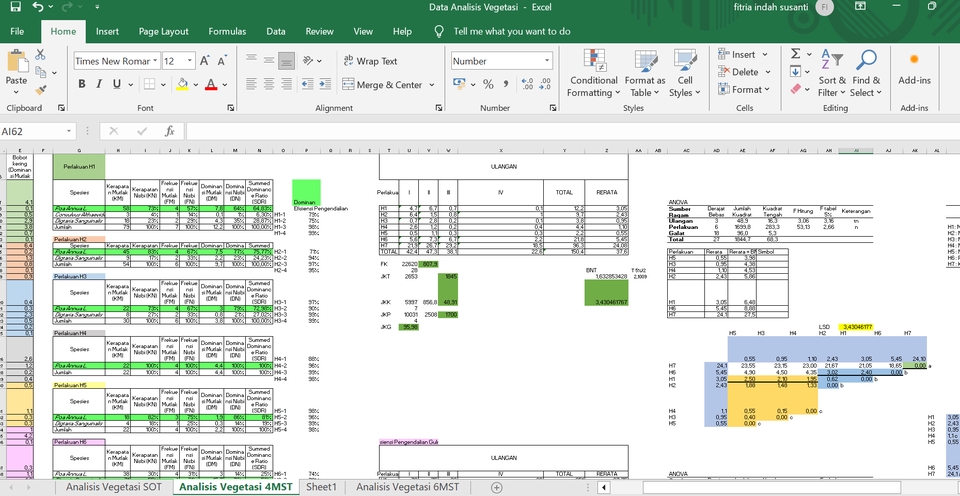The width and height of the screenshot is (960, 496).
Task: Open Format as Table gallery
Action: 645,72
